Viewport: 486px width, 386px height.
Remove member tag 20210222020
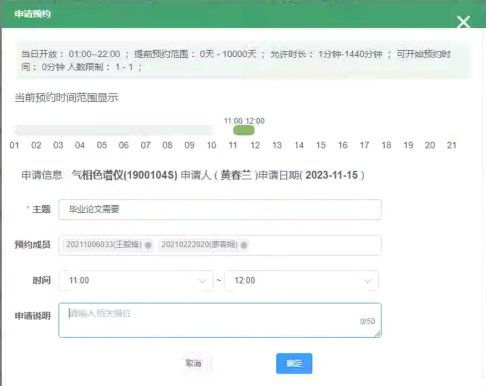[244, 245]
